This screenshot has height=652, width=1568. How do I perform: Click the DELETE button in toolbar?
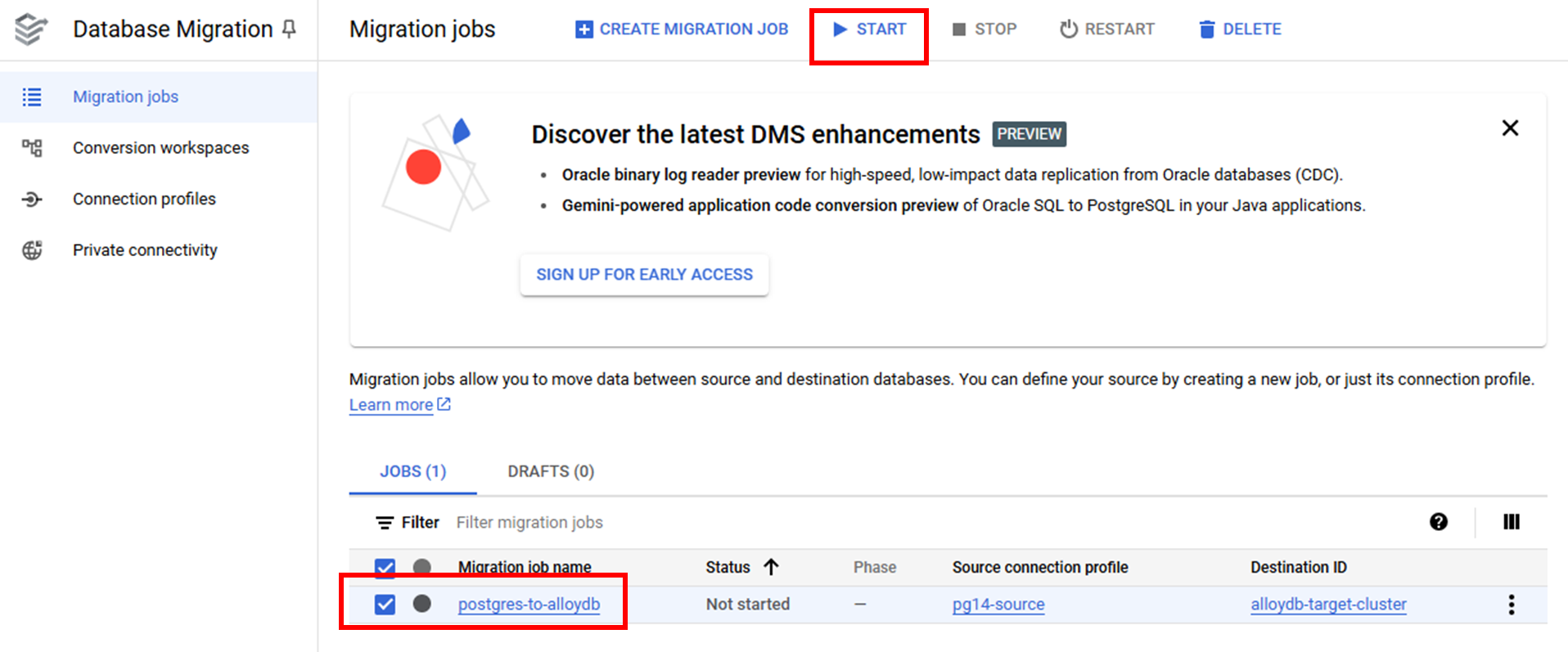coord(1241,29)
